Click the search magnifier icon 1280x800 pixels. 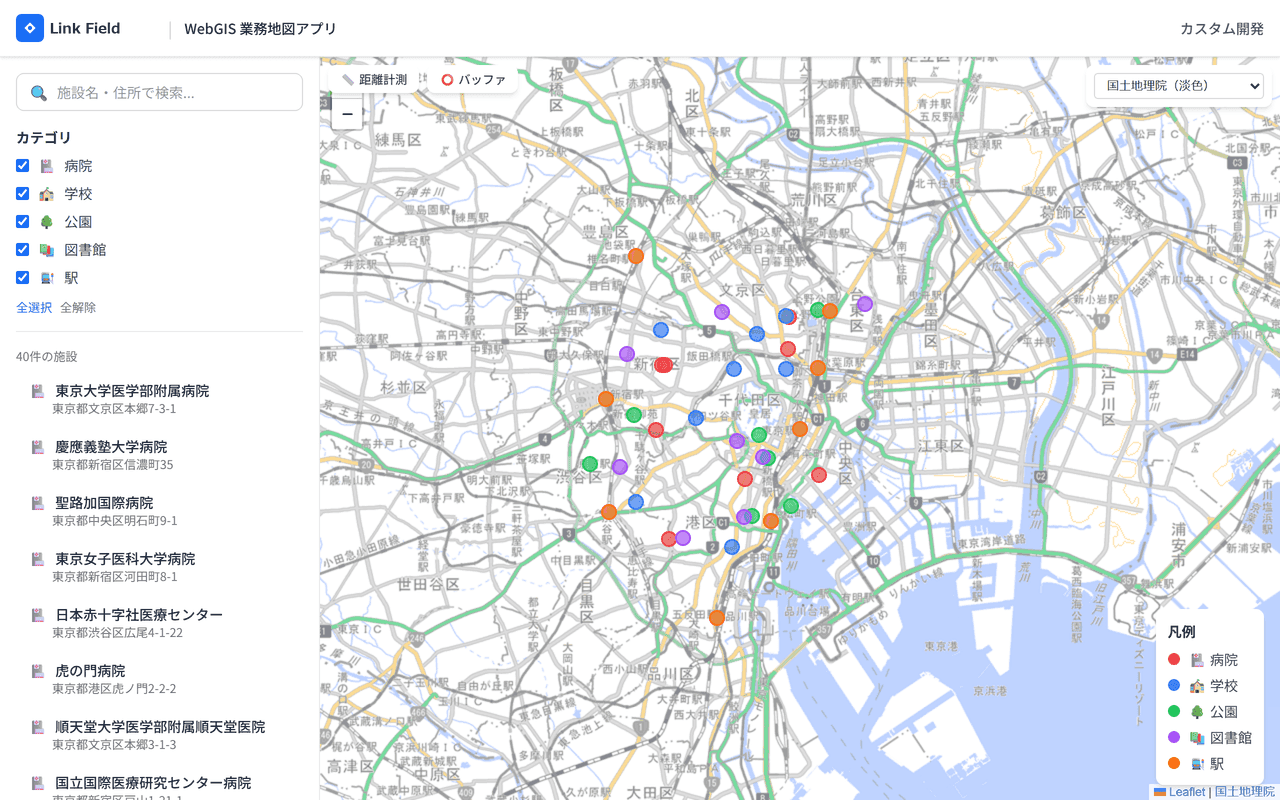39,93
